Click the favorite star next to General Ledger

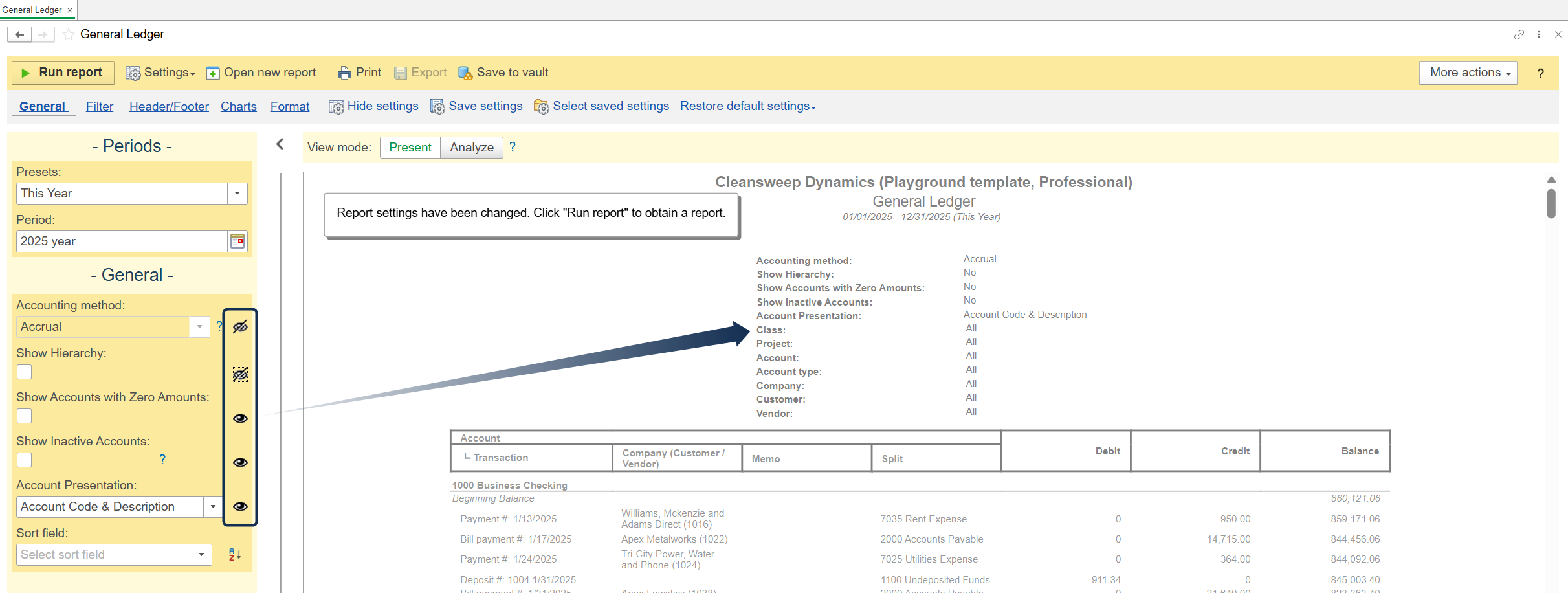69,35
